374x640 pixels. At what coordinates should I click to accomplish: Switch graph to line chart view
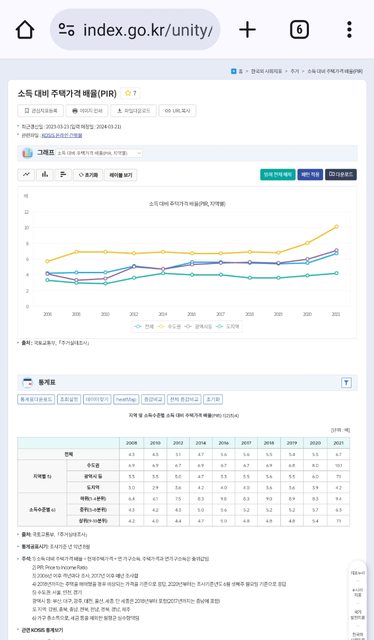coord(26,175)
